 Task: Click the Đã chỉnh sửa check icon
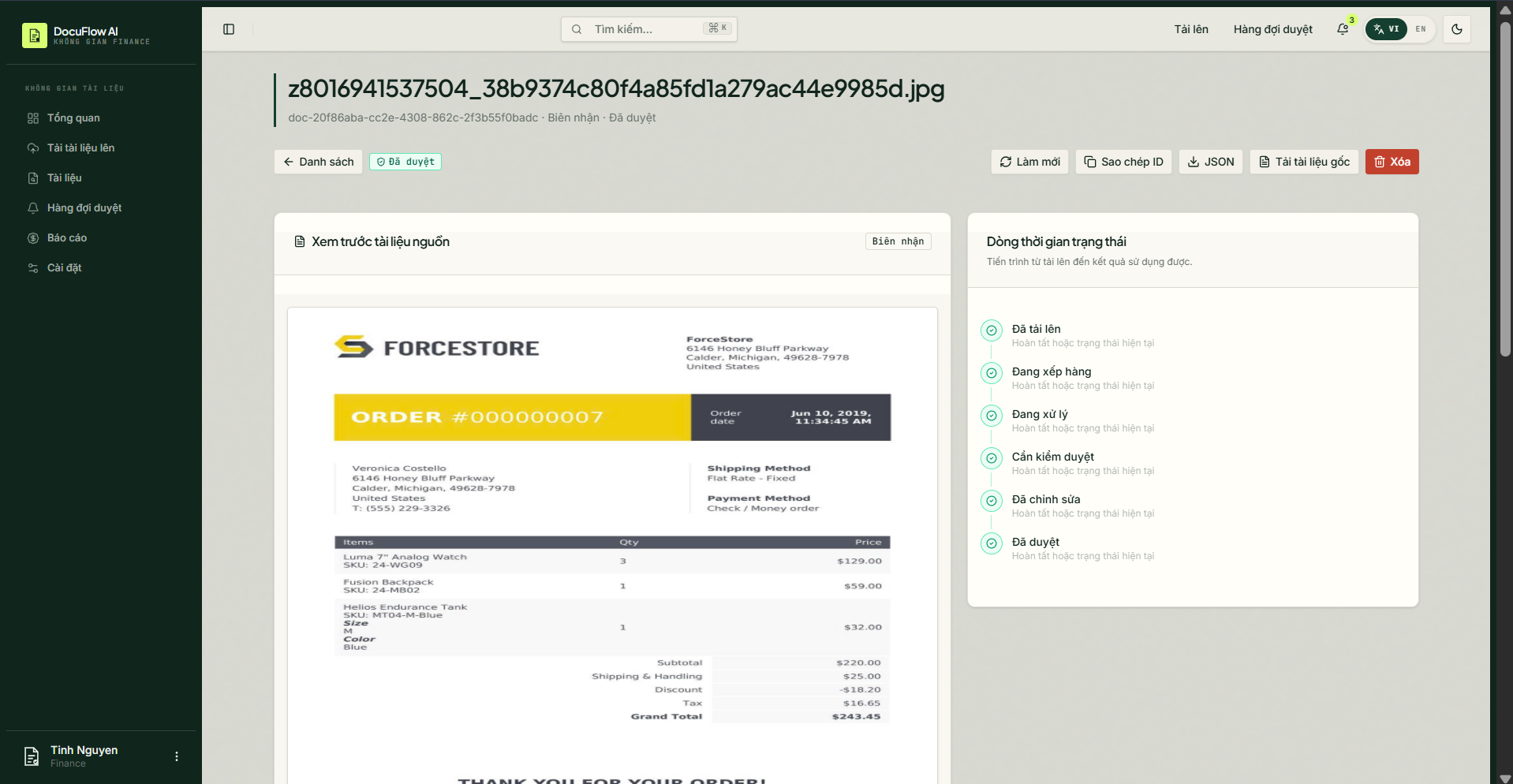(x=992, y=501)
